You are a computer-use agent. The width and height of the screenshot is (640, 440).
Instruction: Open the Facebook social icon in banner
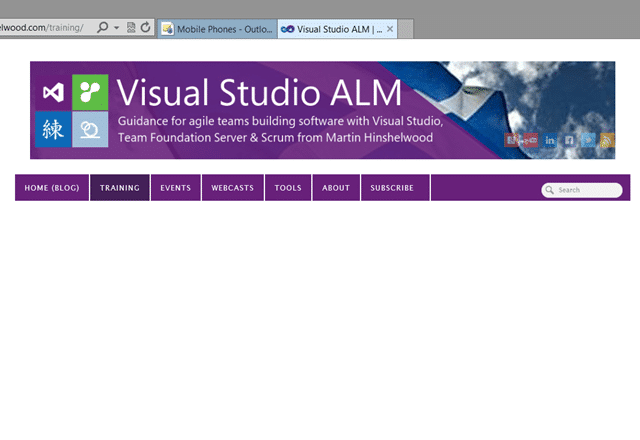[569, 140]
